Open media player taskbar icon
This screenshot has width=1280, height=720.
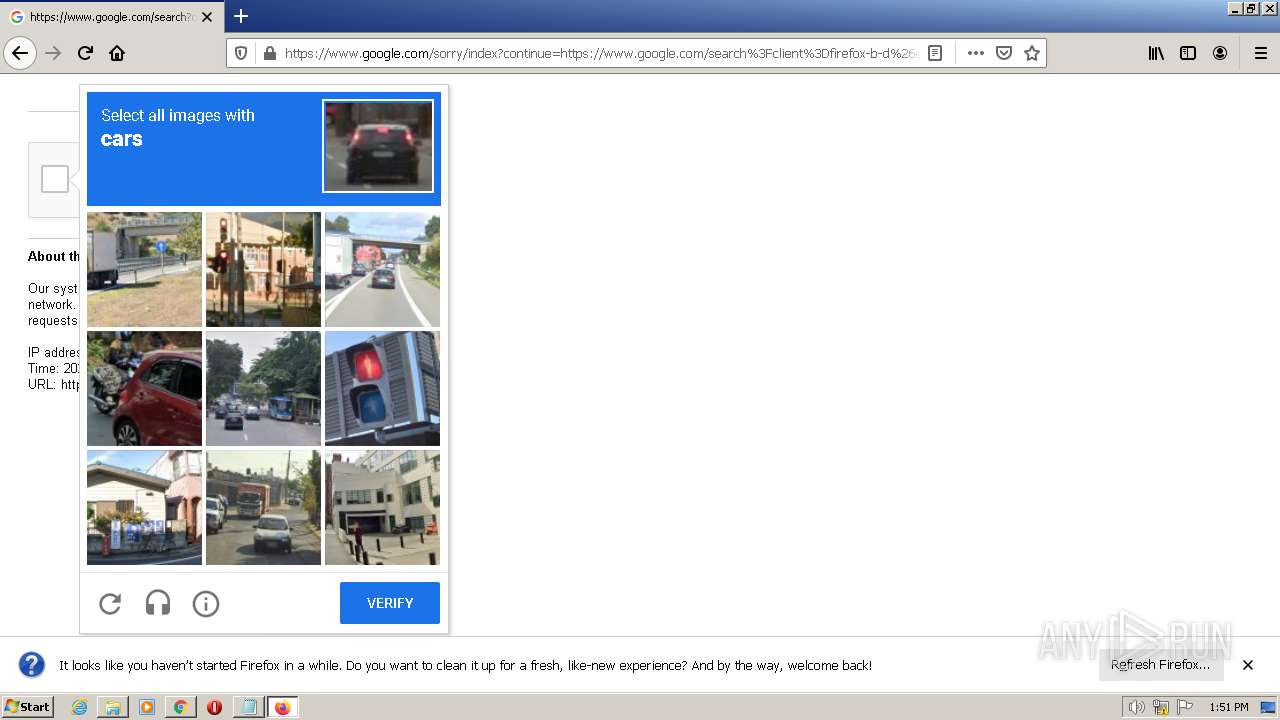pyautogui.click(x=147, y=707)
